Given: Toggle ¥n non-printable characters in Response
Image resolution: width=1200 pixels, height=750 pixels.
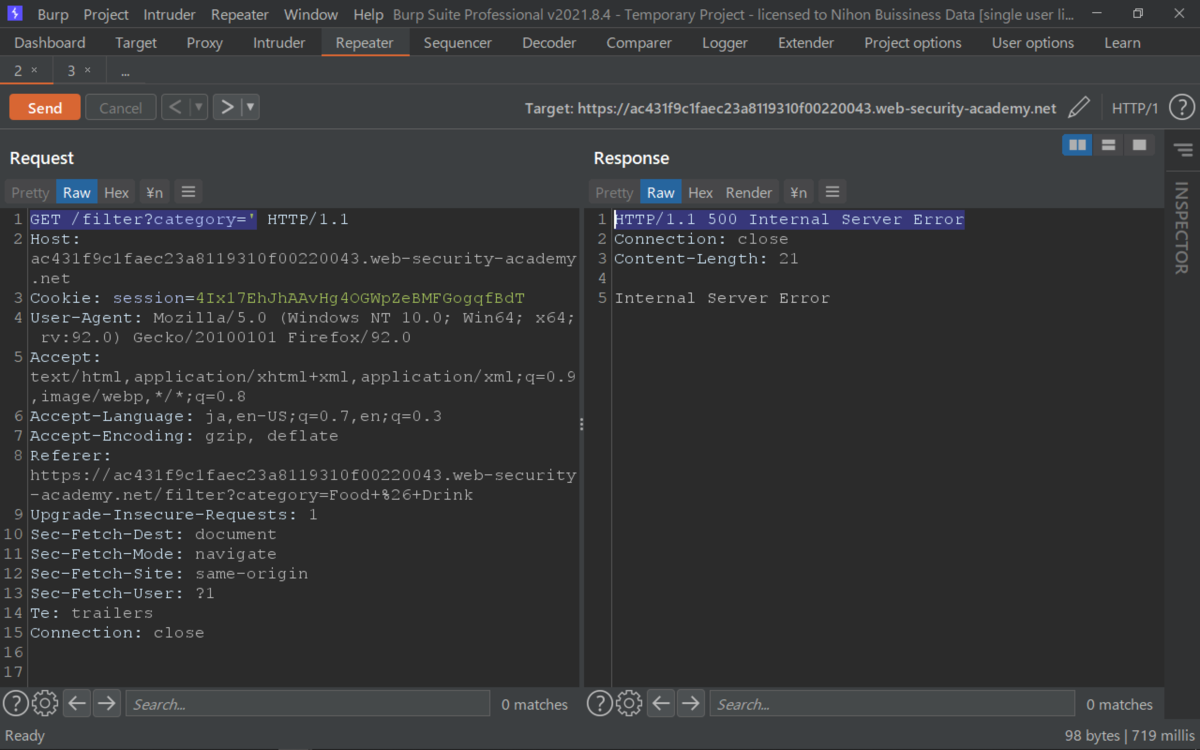Looking at the screenshot, I should (798, 192).
